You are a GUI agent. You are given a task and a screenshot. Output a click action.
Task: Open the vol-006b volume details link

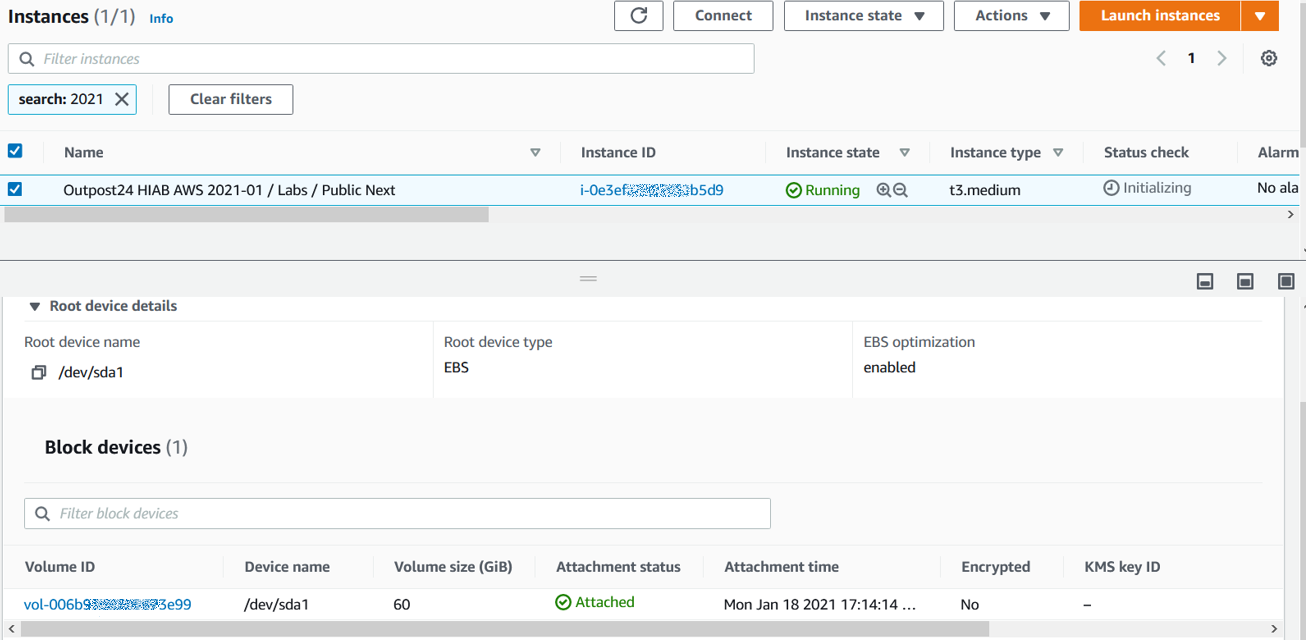tap(107, 603)
